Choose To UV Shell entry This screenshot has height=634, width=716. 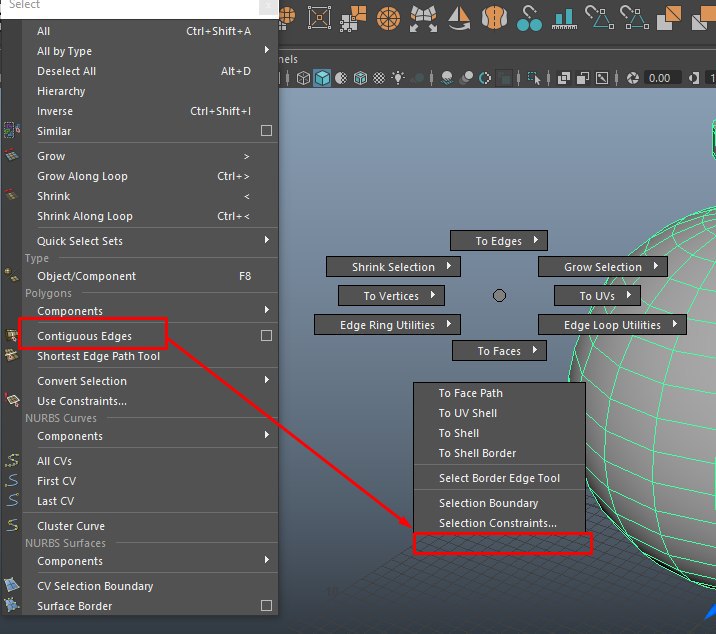(499, 413)
